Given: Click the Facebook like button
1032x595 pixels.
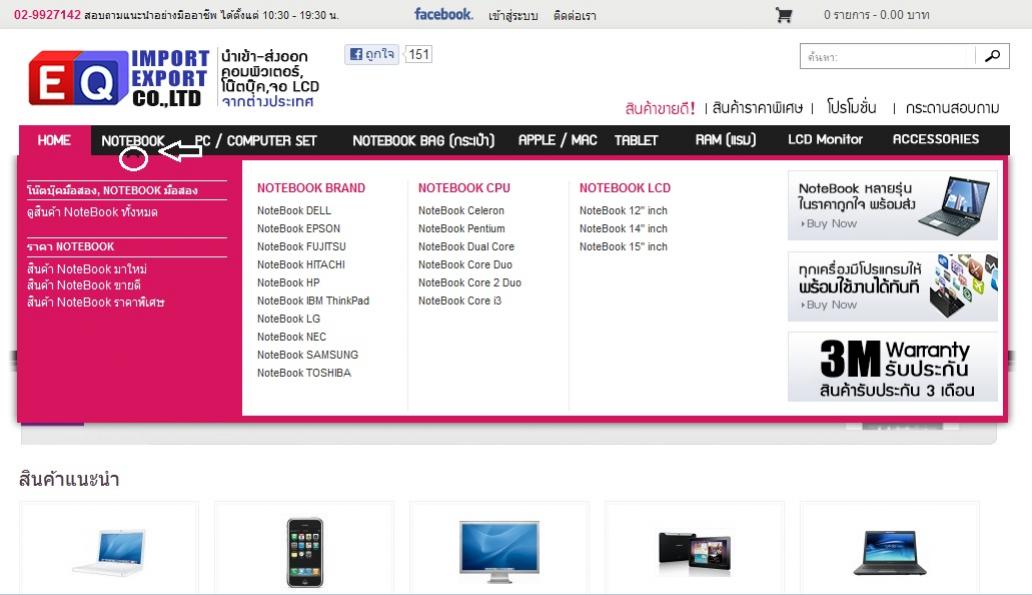Looking at the screenshot, I should (372, 54).
